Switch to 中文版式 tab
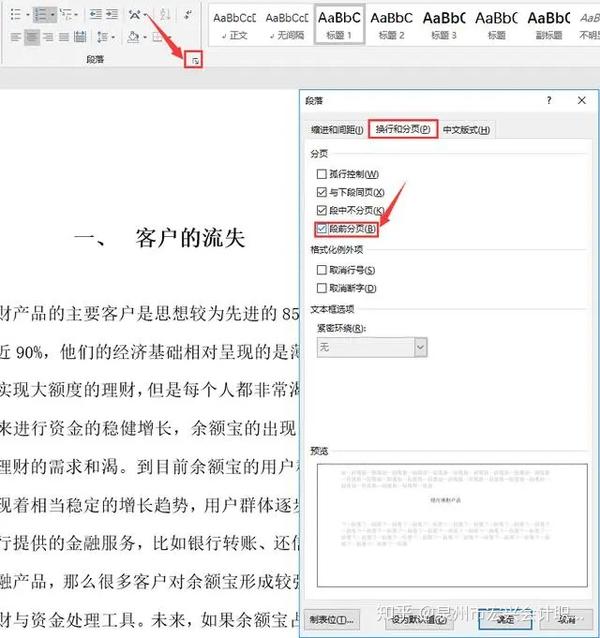600x638 pixels. (466, 130)
